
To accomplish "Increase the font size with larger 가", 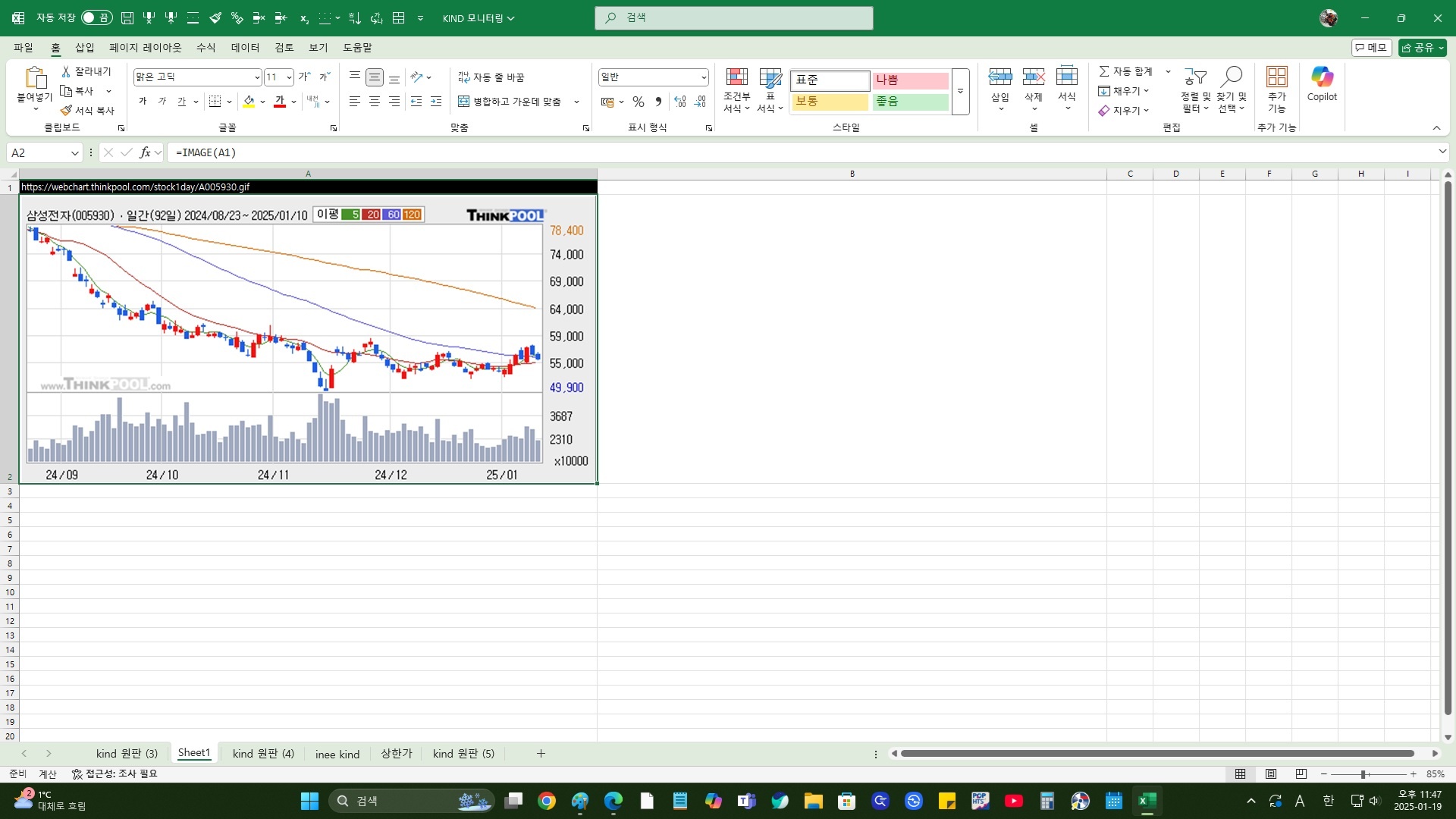I will tap(304, 77).
